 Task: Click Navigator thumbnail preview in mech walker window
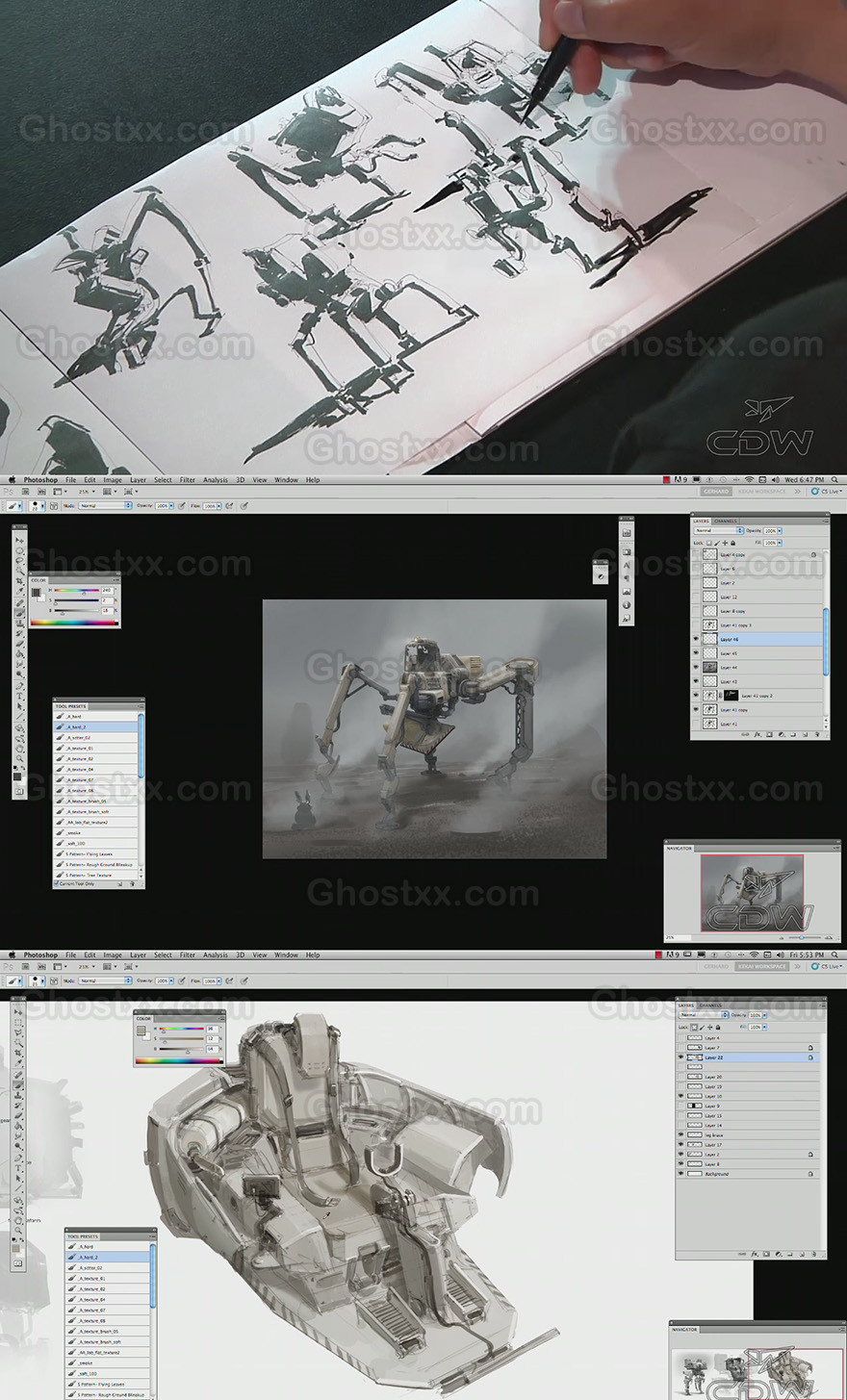coord(752,893)
